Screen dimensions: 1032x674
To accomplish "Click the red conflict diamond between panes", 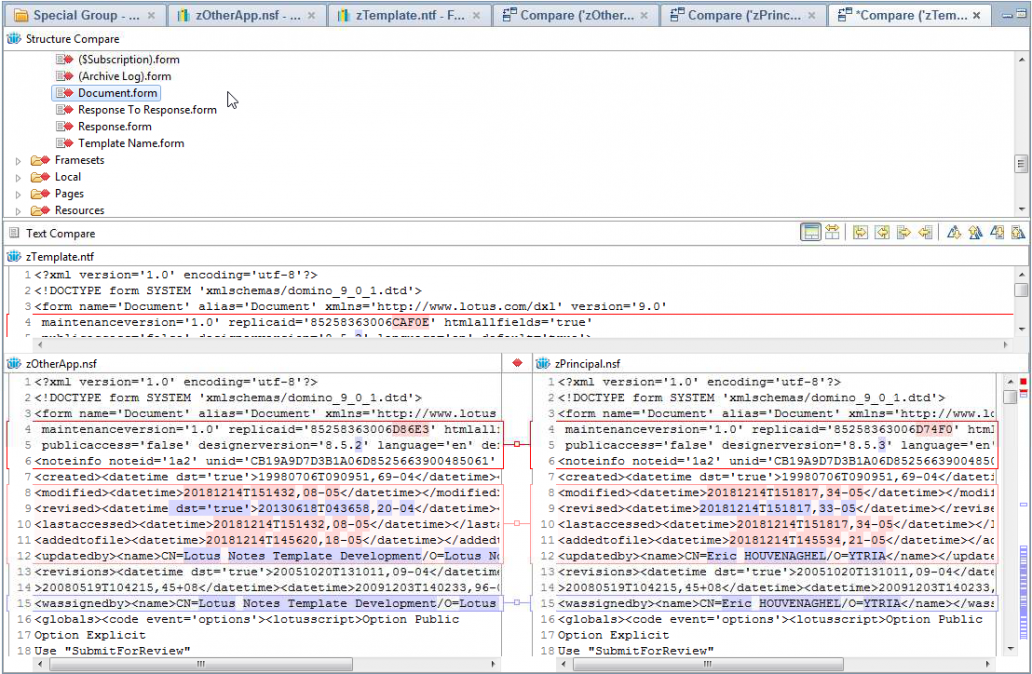I will (x=517, y=363).
